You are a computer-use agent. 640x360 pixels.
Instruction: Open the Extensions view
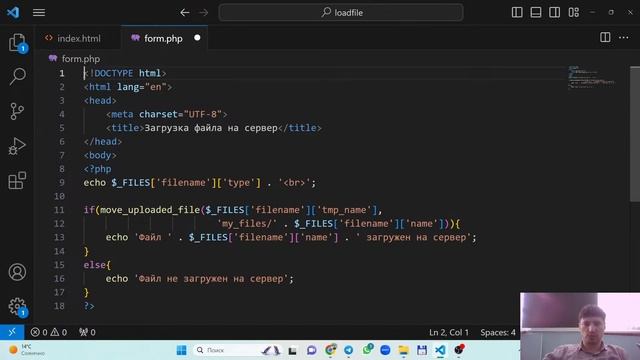coord(17,180)
